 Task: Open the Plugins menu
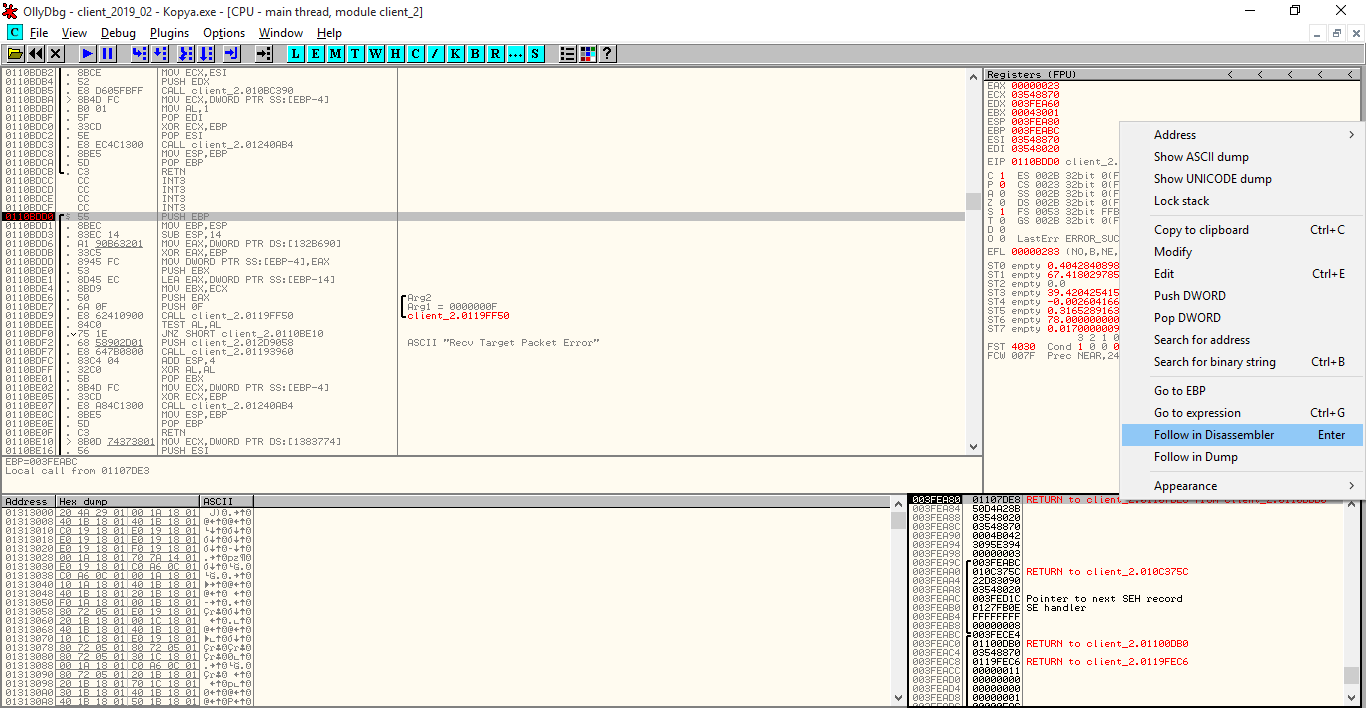169,33
